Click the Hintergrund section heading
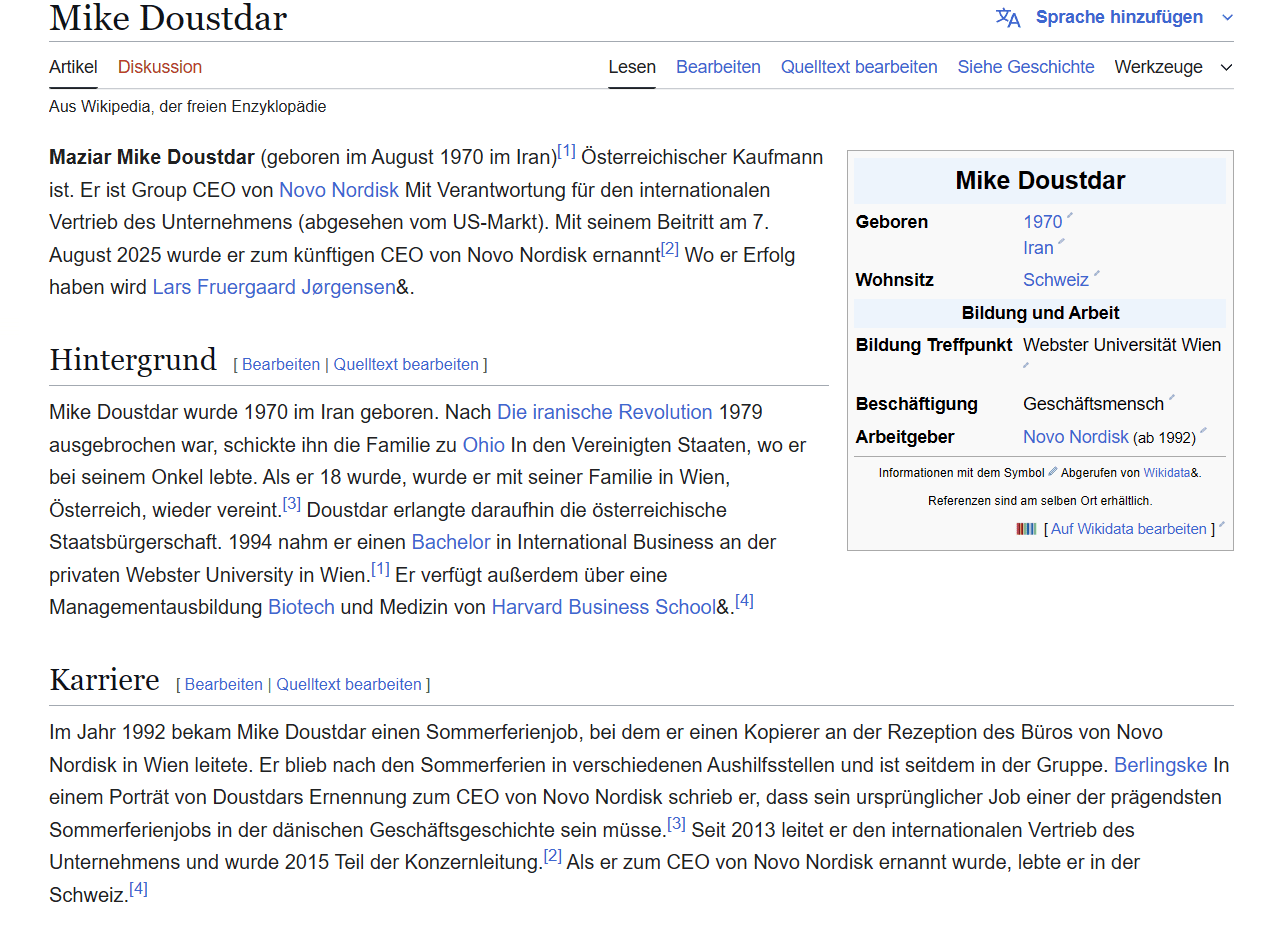The image size is (1266, 930). (133, 359)
